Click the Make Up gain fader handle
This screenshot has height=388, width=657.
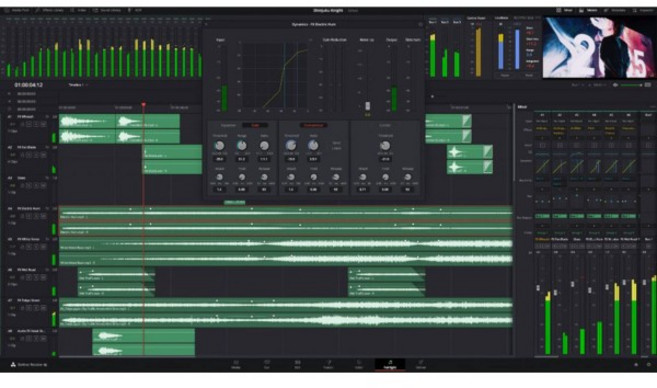[367, 106]
